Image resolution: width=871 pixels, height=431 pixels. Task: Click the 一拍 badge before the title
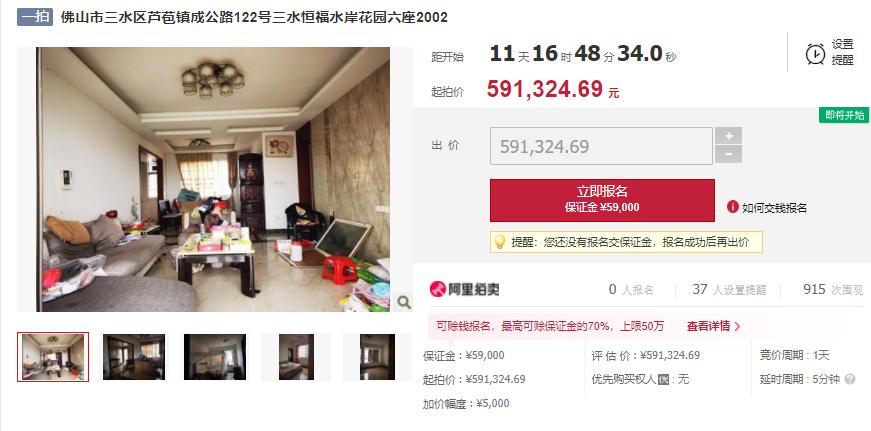point(34,17)
